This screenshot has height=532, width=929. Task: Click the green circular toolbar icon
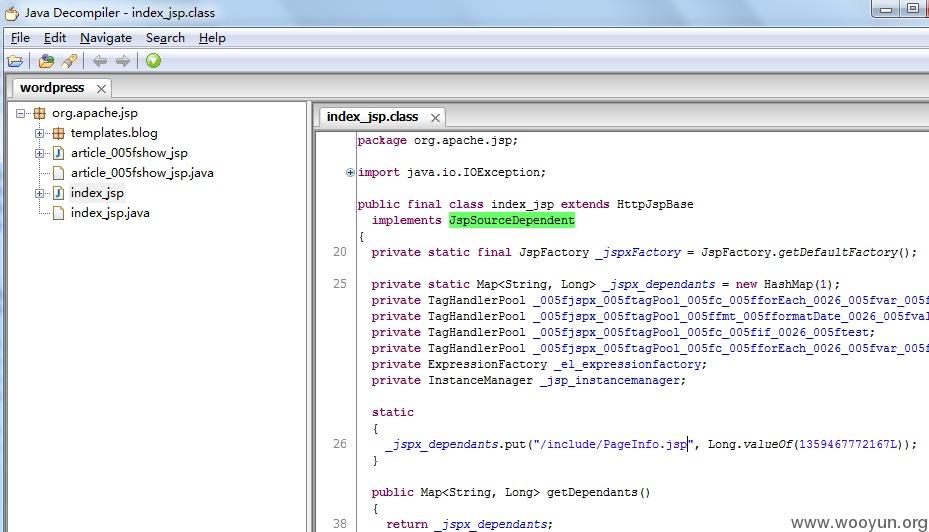tap(153, 61)
